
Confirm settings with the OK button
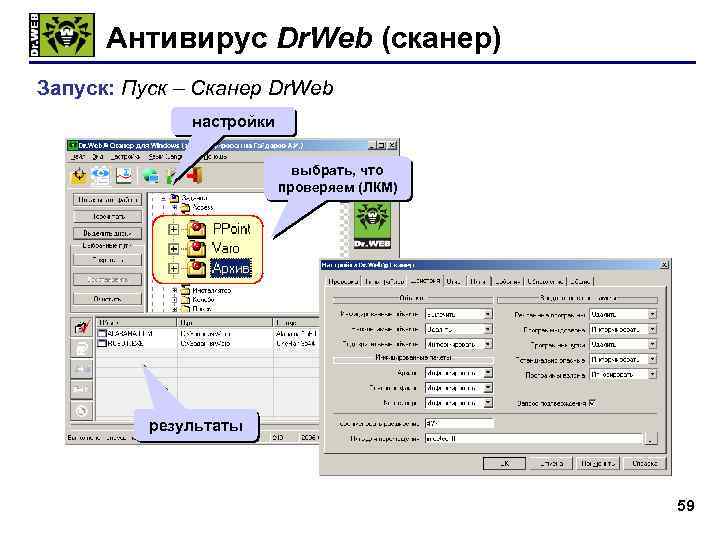coord(504,463)
